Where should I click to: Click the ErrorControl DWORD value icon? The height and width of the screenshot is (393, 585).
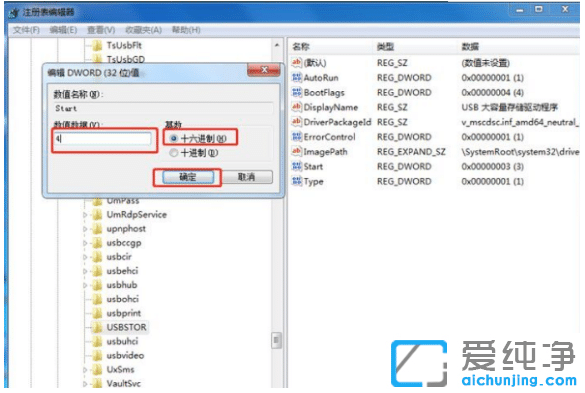point(297,137)
